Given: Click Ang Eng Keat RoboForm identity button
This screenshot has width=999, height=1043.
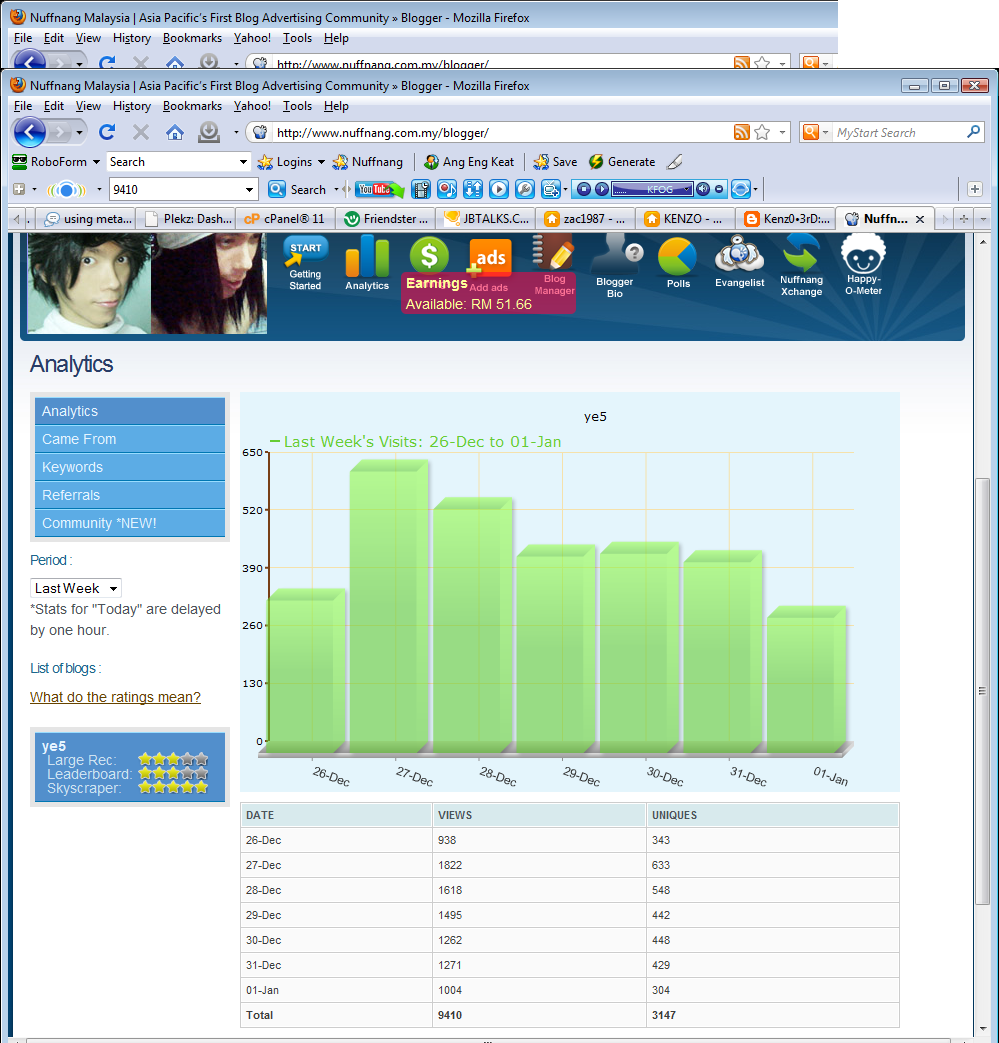Looking at the screenshot, I should pyautogui.click(x=470, y=162).
